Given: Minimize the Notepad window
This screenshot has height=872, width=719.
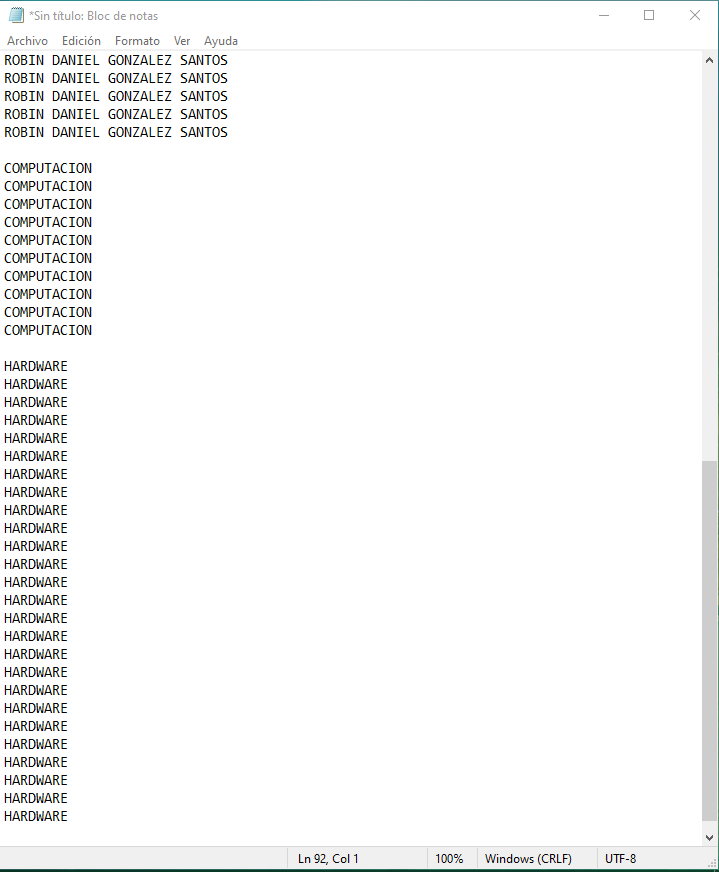Looking at the screenshot, I should 604,16.
